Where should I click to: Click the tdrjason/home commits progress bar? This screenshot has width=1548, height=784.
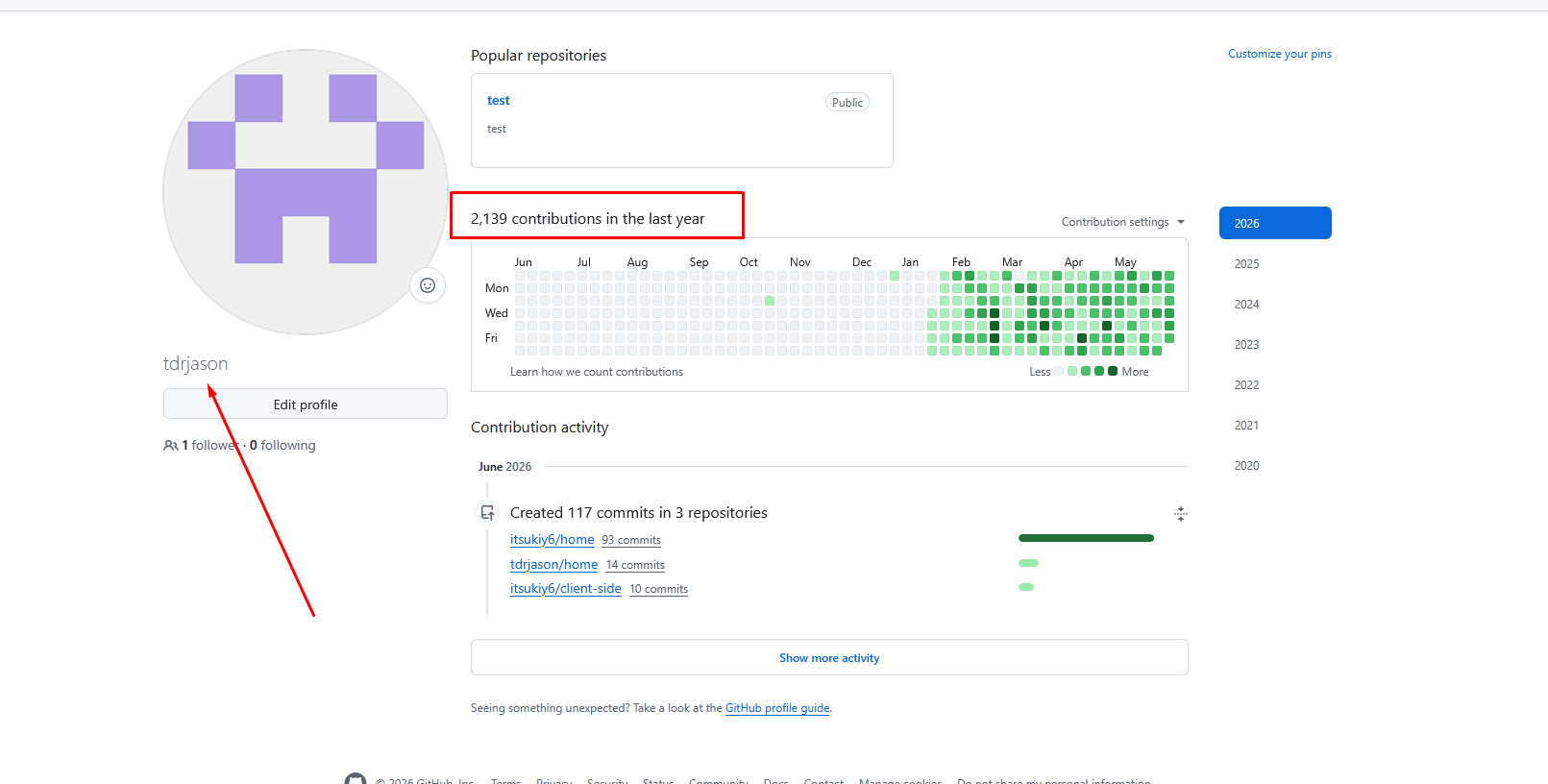1028,563
